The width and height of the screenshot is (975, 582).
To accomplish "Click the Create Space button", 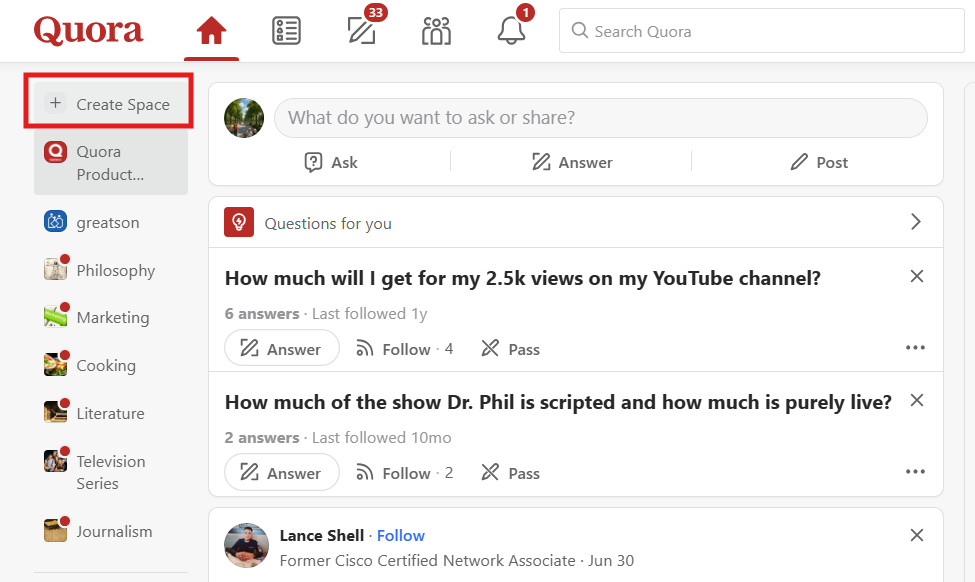I will click(x=109, y=104).
